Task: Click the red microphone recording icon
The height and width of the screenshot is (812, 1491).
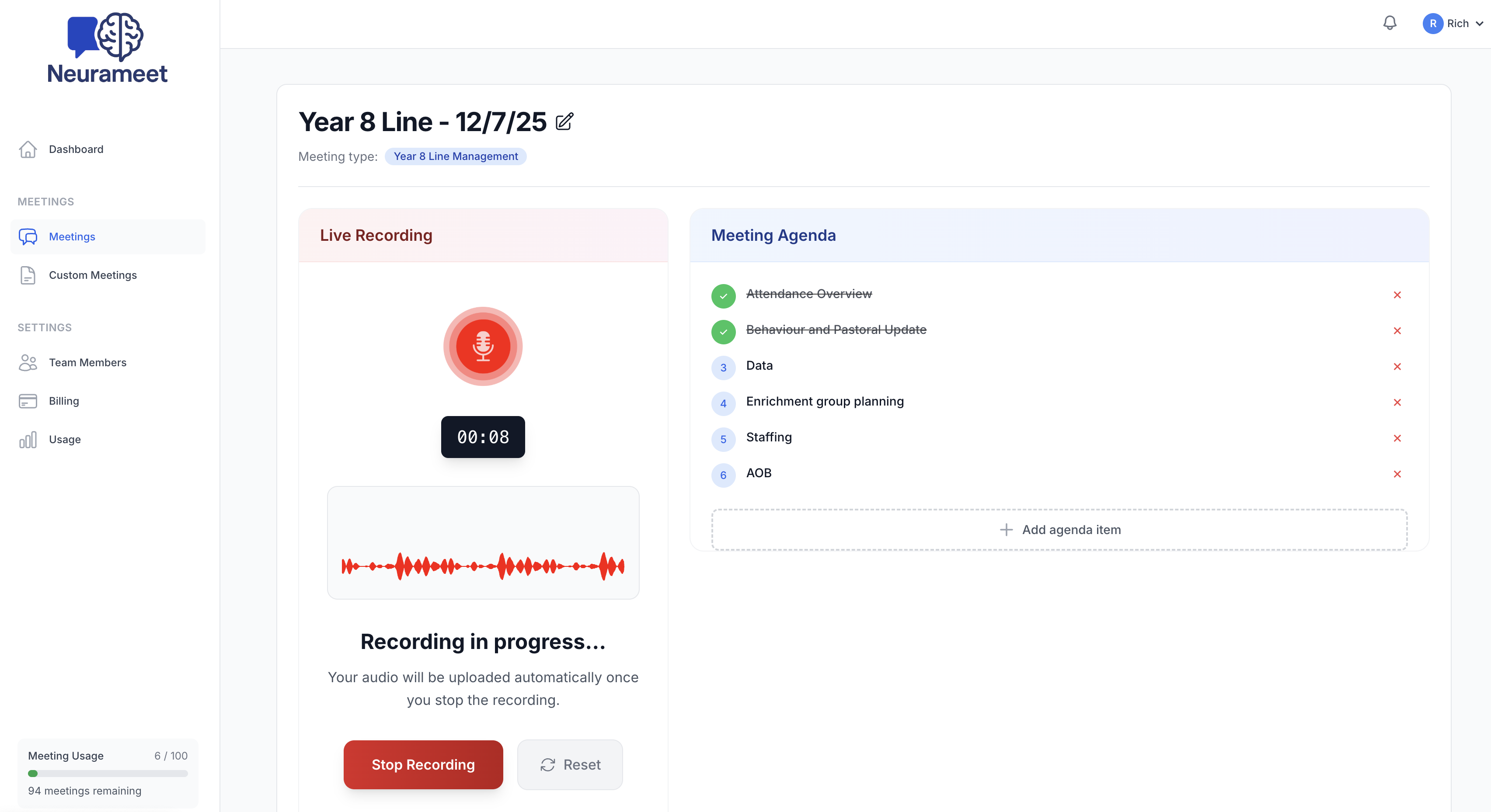Action: 483,347
